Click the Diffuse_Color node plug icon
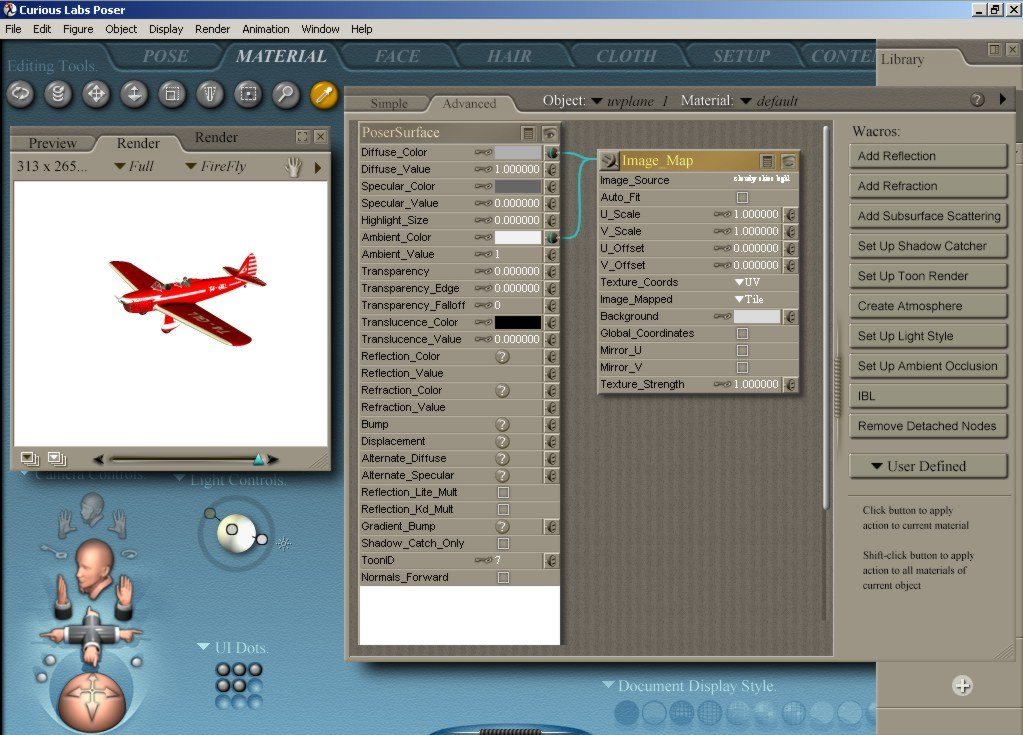The height and width of the screenshot is (735, 1023). (x=551, y=152)
